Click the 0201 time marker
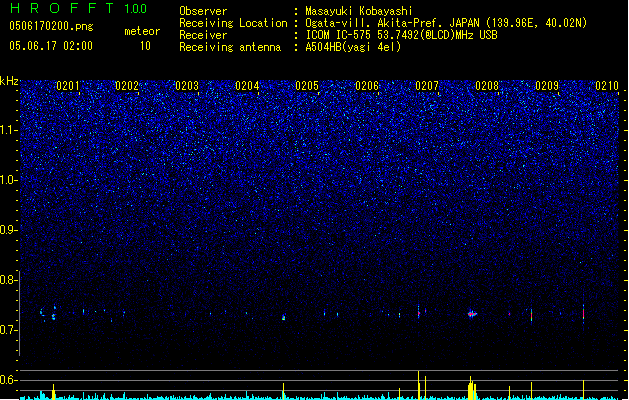 68,86
